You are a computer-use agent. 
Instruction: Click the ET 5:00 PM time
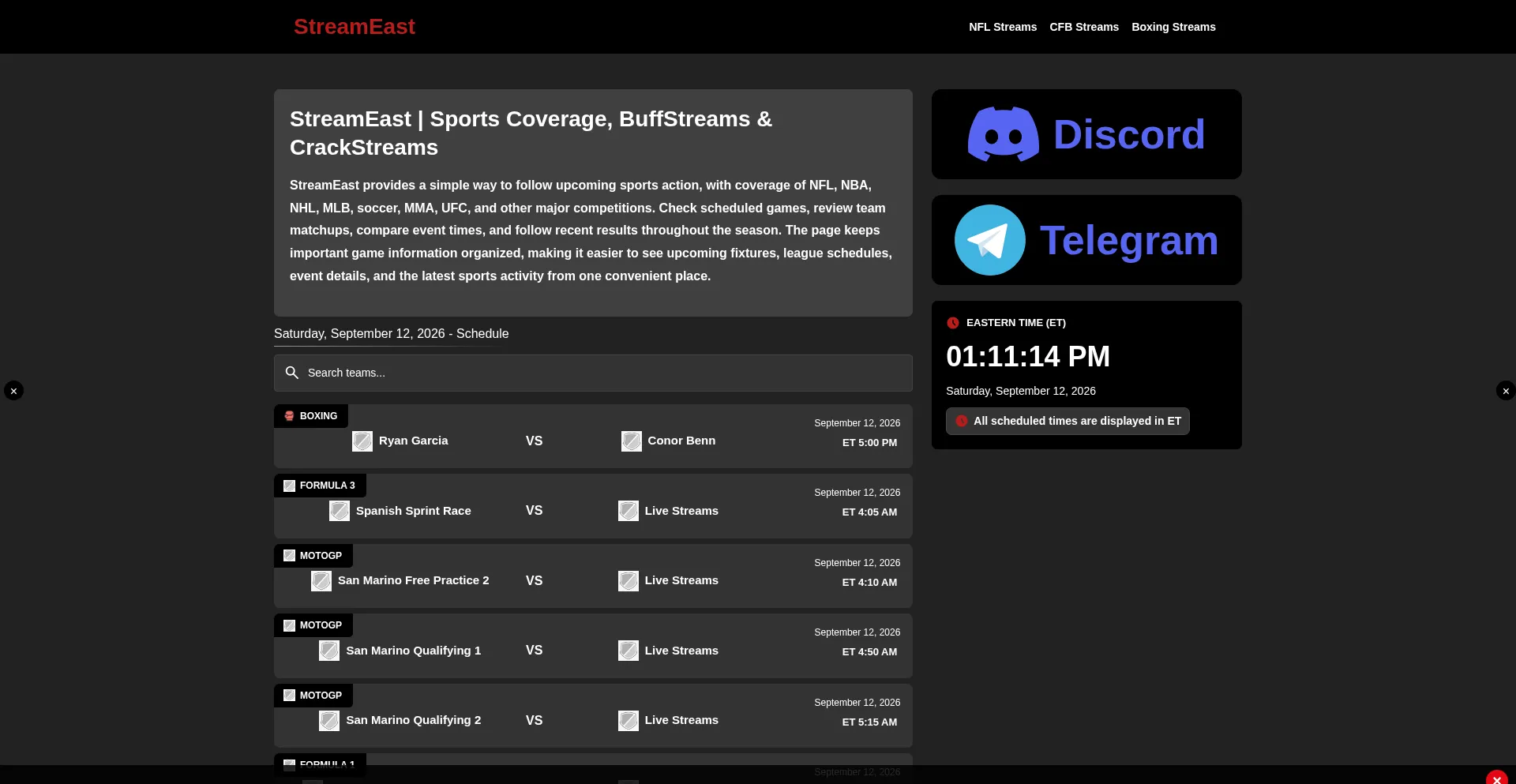tap(869, 443)
